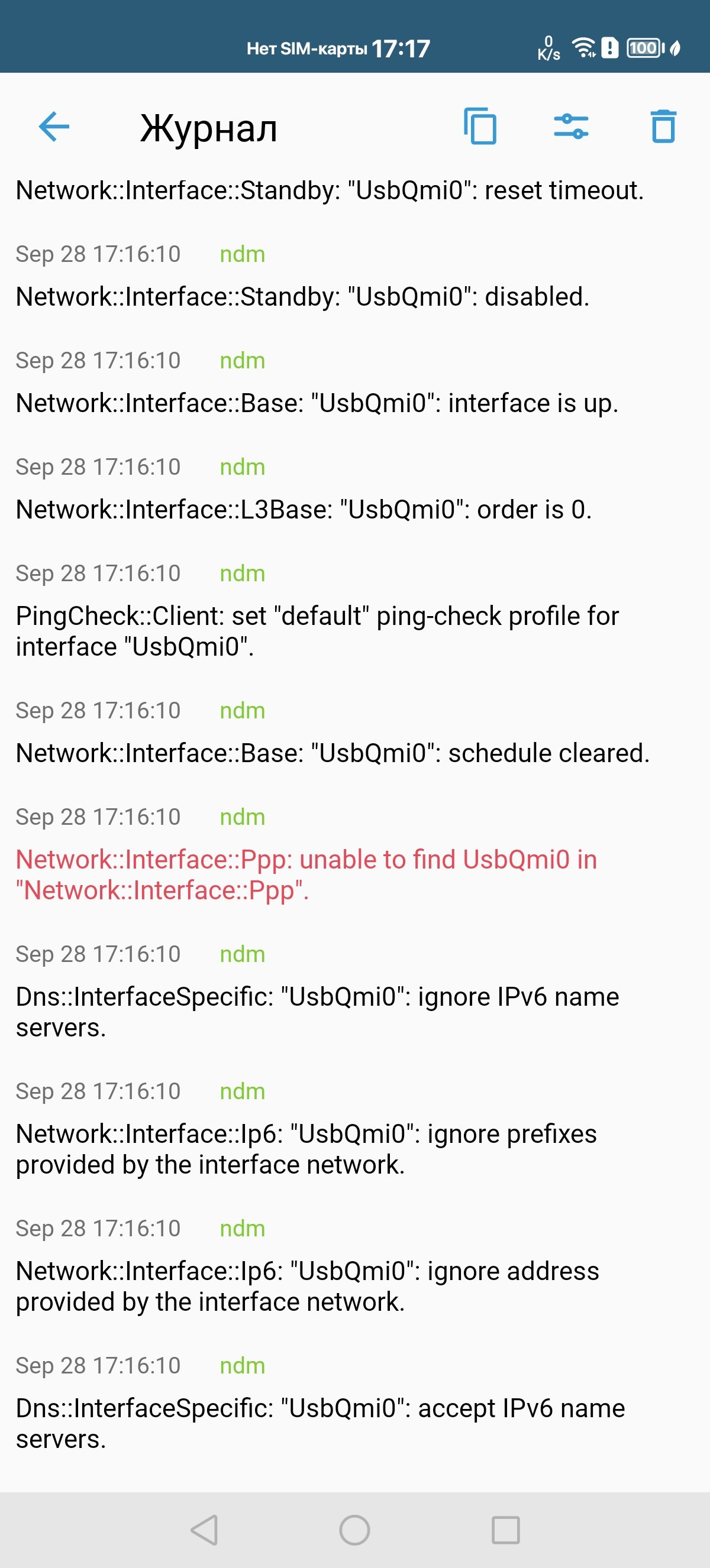Open recent apps square button
This screenshot has width=710, height=1568.
coord(505,1530)
